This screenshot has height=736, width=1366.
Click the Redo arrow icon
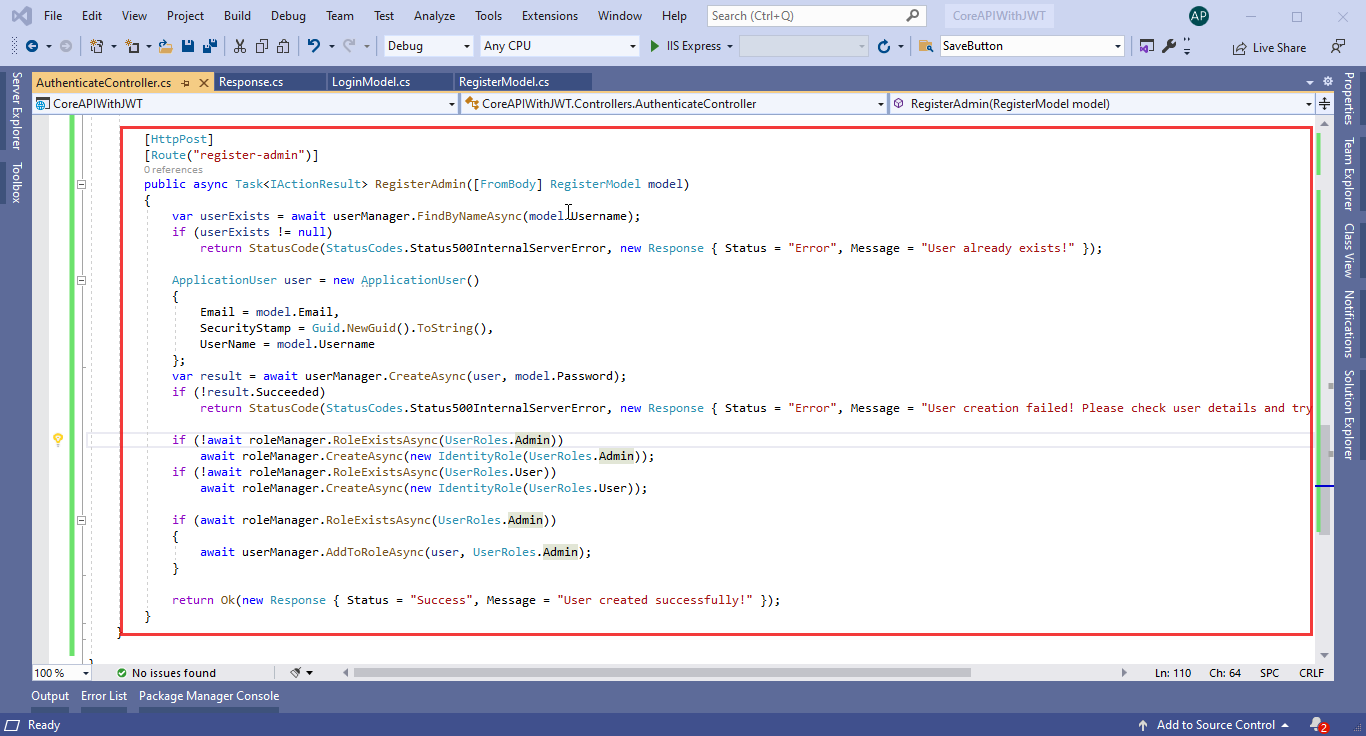pyautogui.click(x=348, y=46)
